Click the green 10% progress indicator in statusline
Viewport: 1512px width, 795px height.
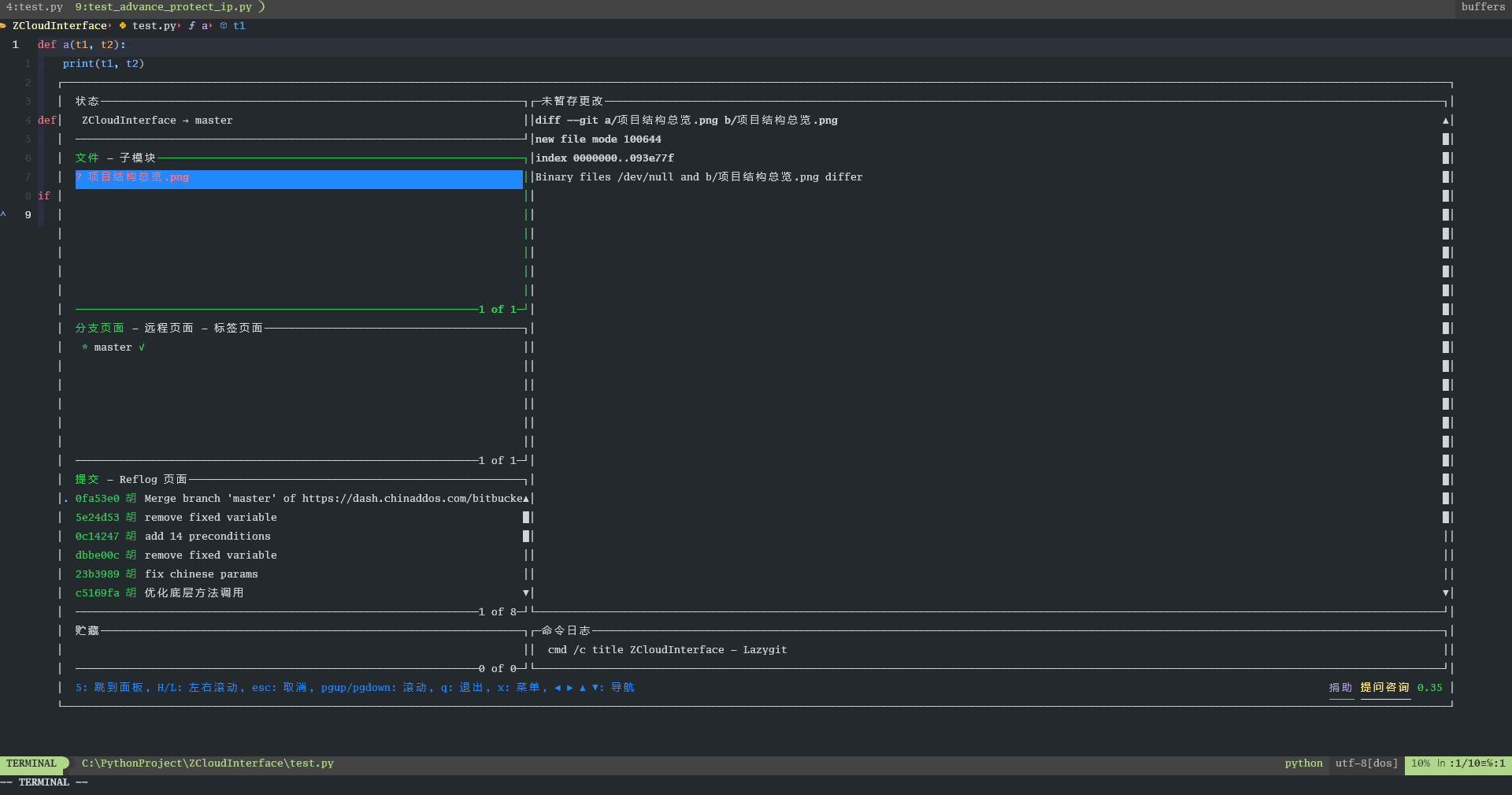[x=1418, y=763]
